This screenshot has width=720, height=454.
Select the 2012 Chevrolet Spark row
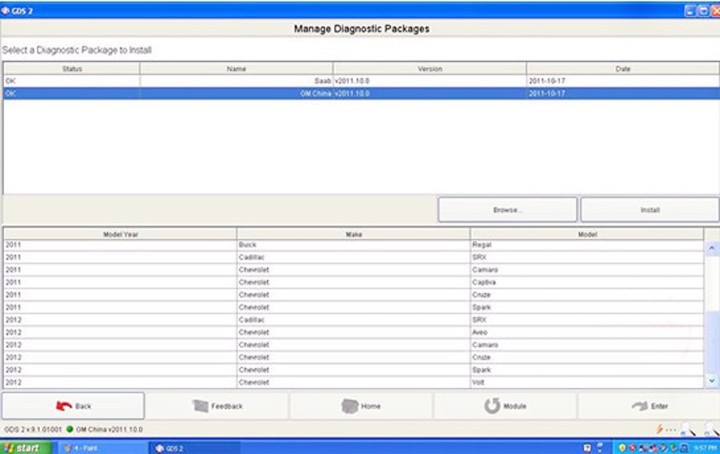coord(354,370)
